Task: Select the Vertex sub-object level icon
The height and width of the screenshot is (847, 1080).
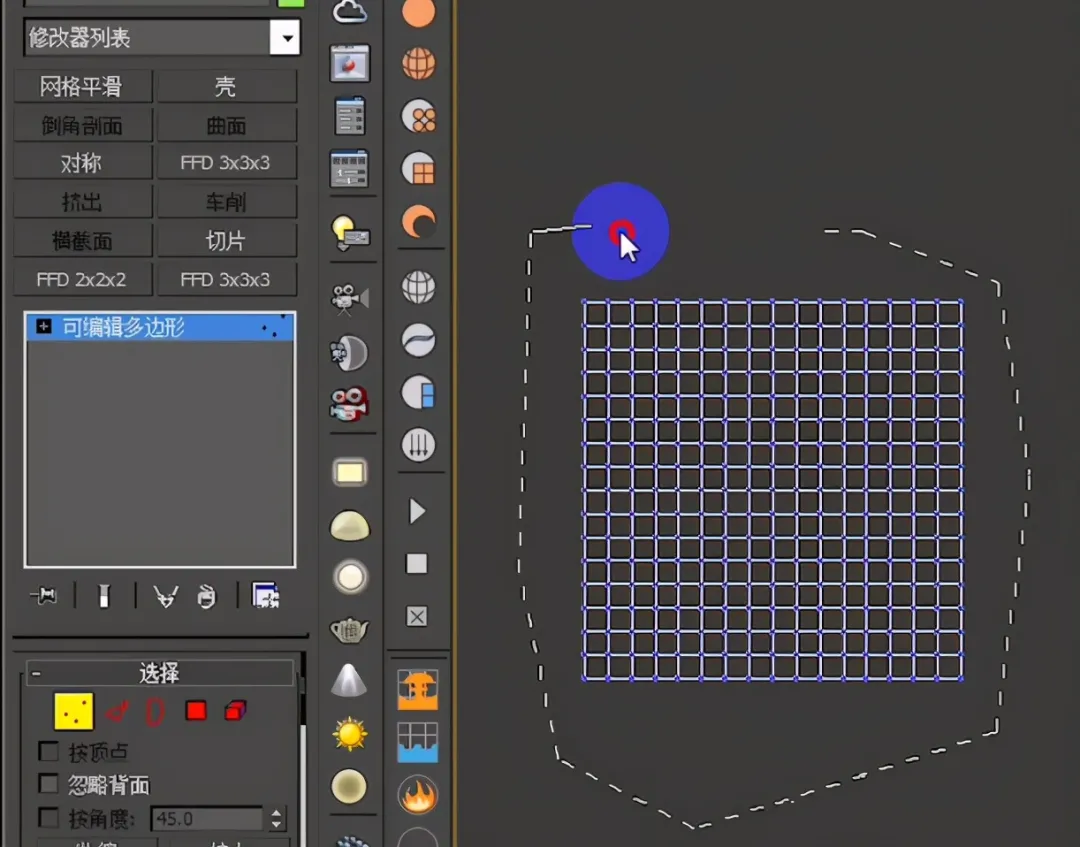Action: click(x=73, y=711)
